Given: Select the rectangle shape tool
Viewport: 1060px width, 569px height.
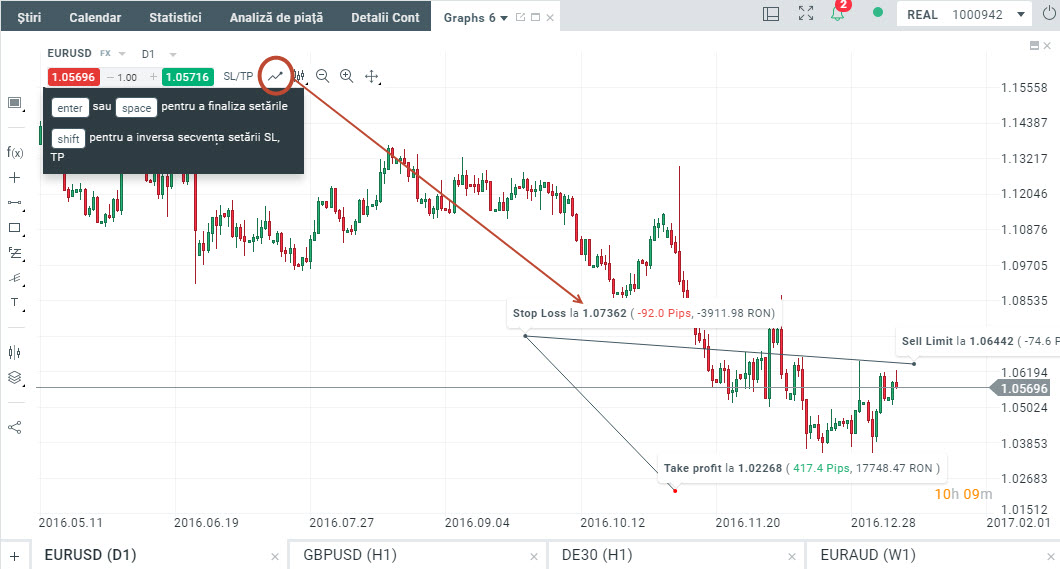Looking at the screenshot, I should [14, 228].
